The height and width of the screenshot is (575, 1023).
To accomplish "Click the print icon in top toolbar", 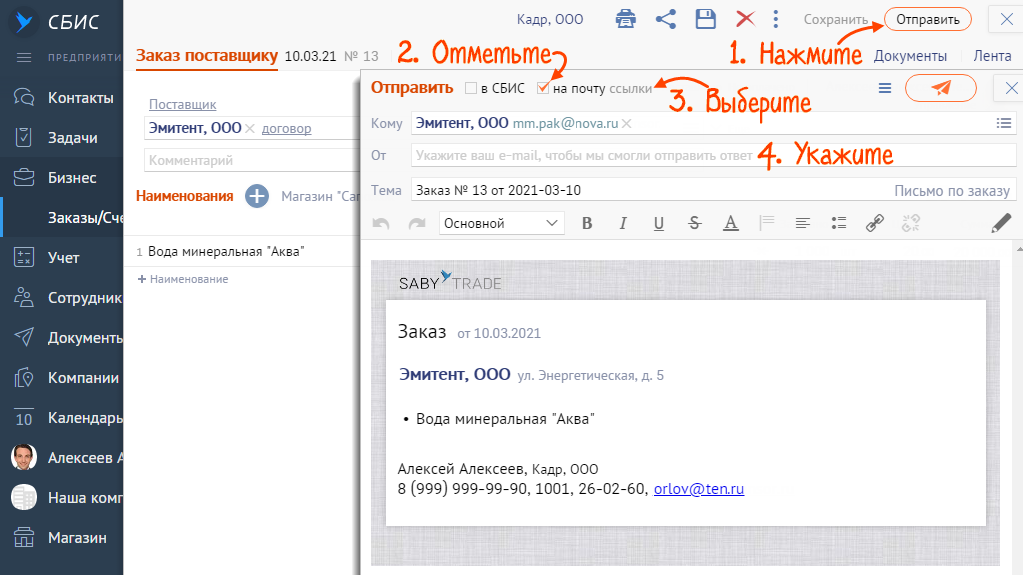I will coord(626,19).
